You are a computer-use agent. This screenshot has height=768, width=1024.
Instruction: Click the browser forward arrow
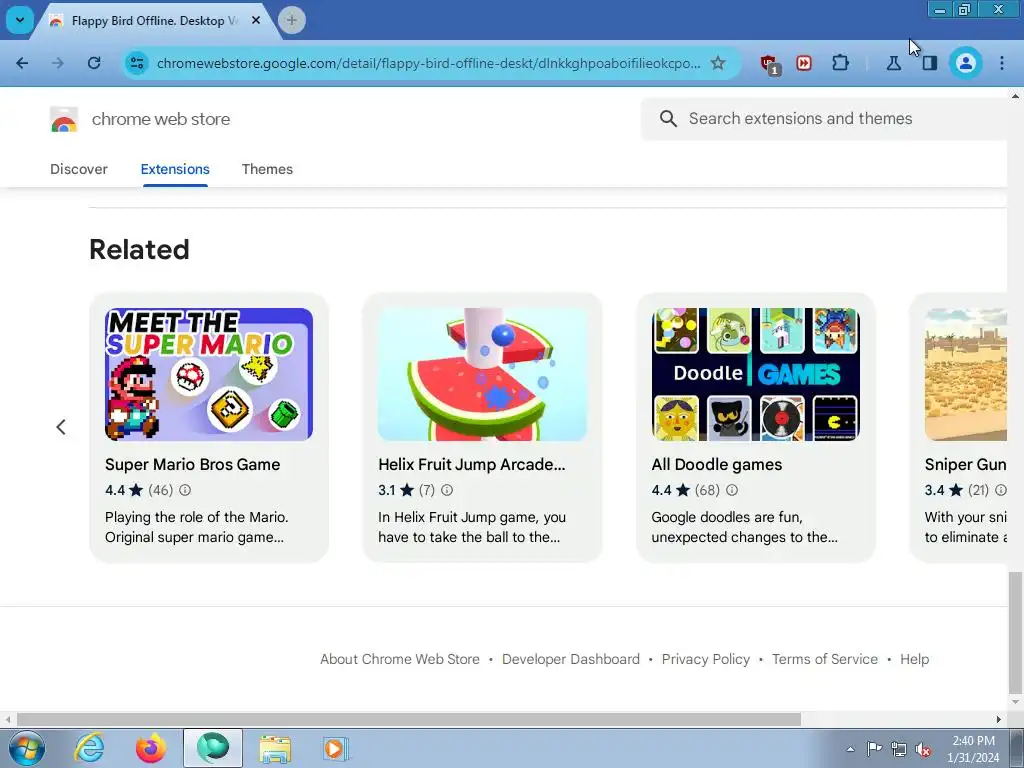58,63
